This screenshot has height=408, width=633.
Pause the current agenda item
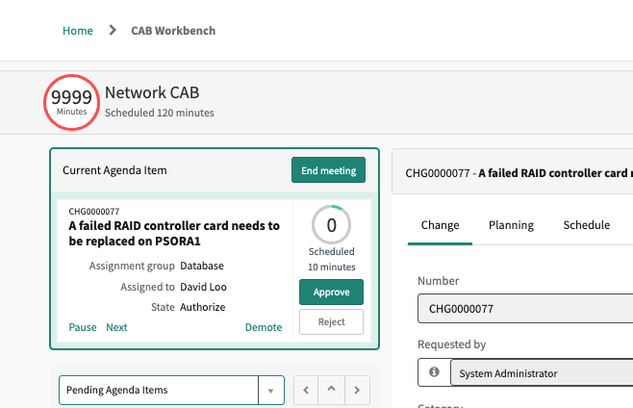click(x=82, y=327)
